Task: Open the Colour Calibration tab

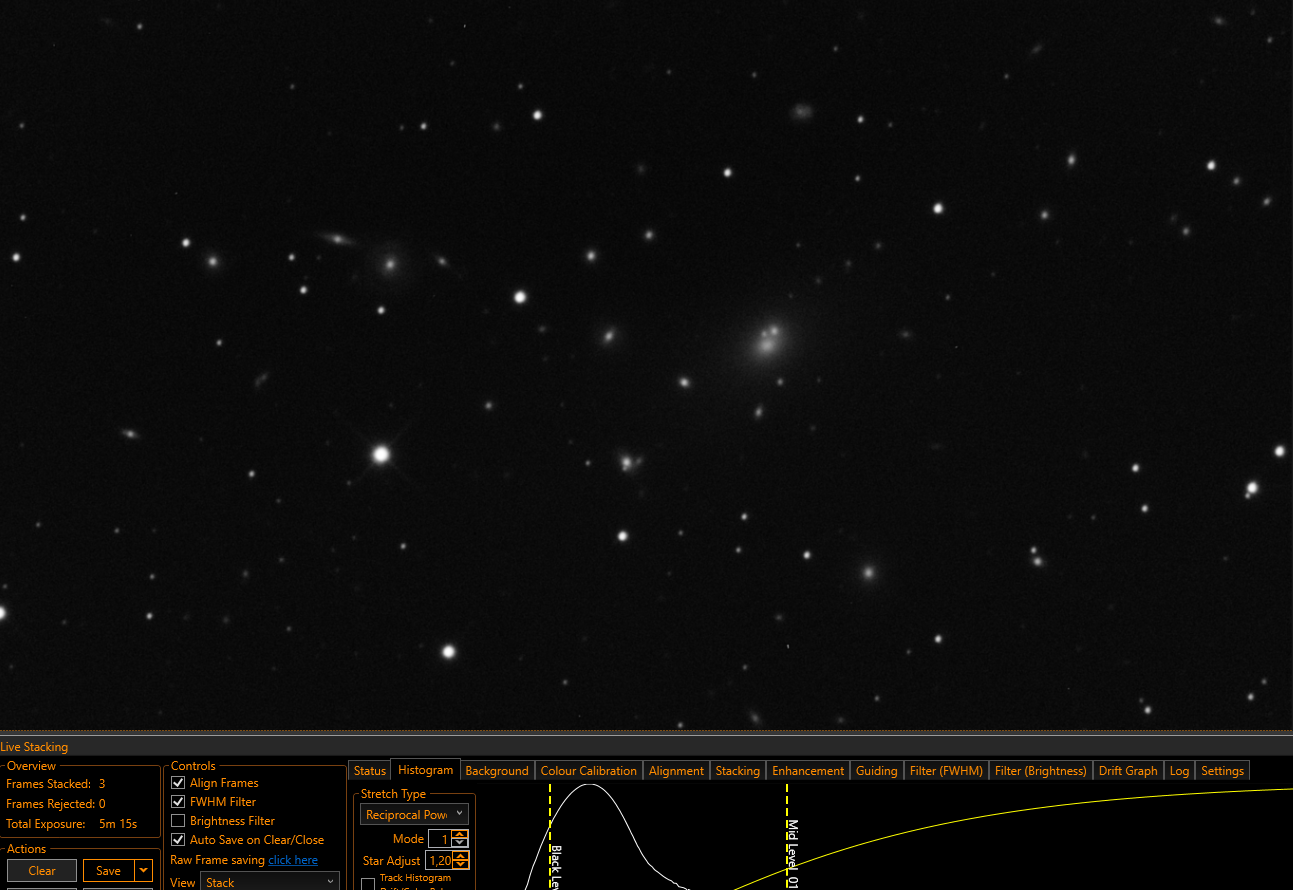Action: (588, 771)
